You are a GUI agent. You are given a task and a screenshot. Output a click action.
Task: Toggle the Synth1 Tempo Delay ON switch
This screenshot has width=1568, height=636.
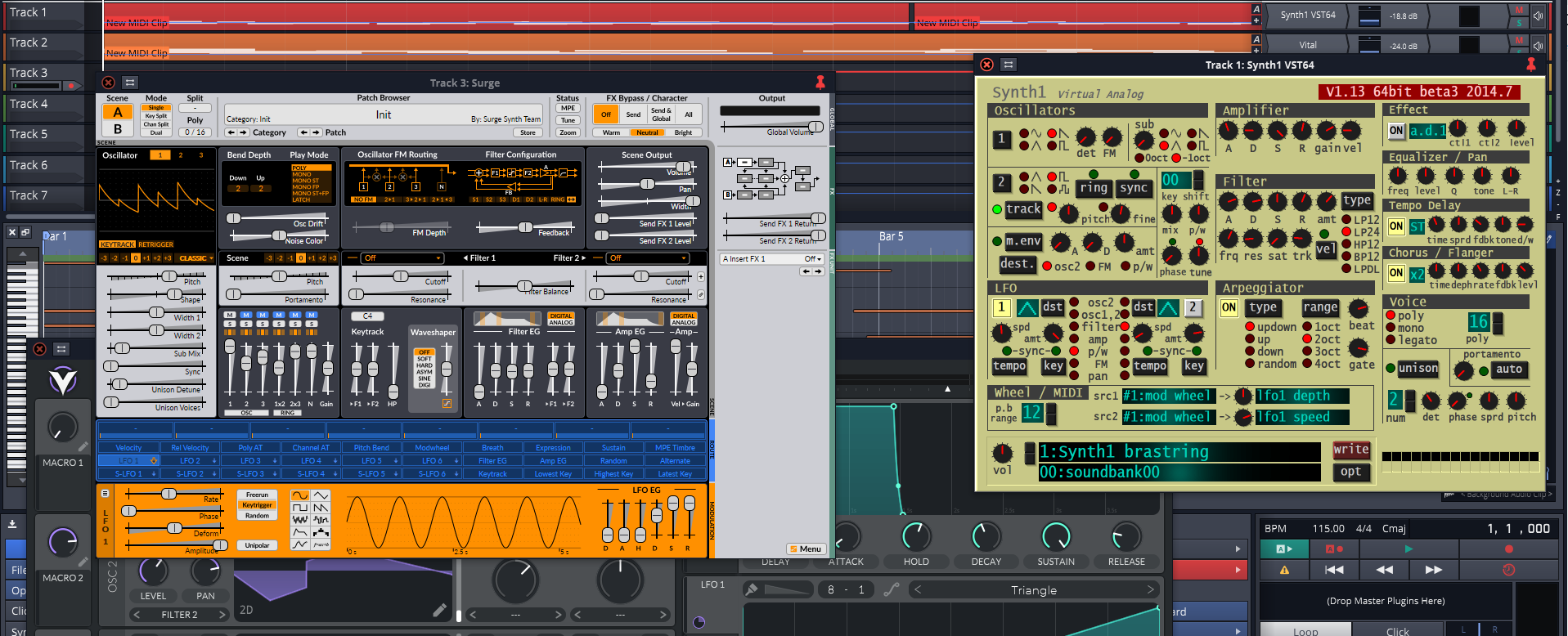[x=1395, y=226]
